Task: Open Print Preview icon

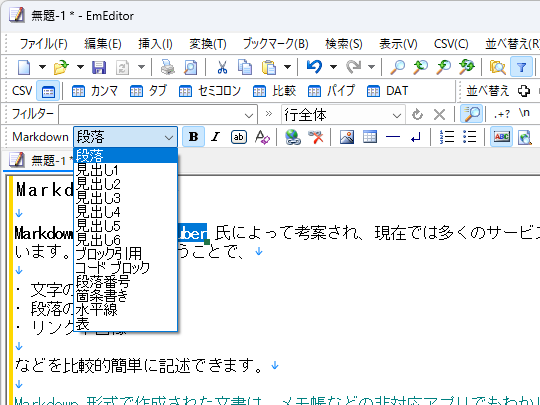Action: (190, 67)
